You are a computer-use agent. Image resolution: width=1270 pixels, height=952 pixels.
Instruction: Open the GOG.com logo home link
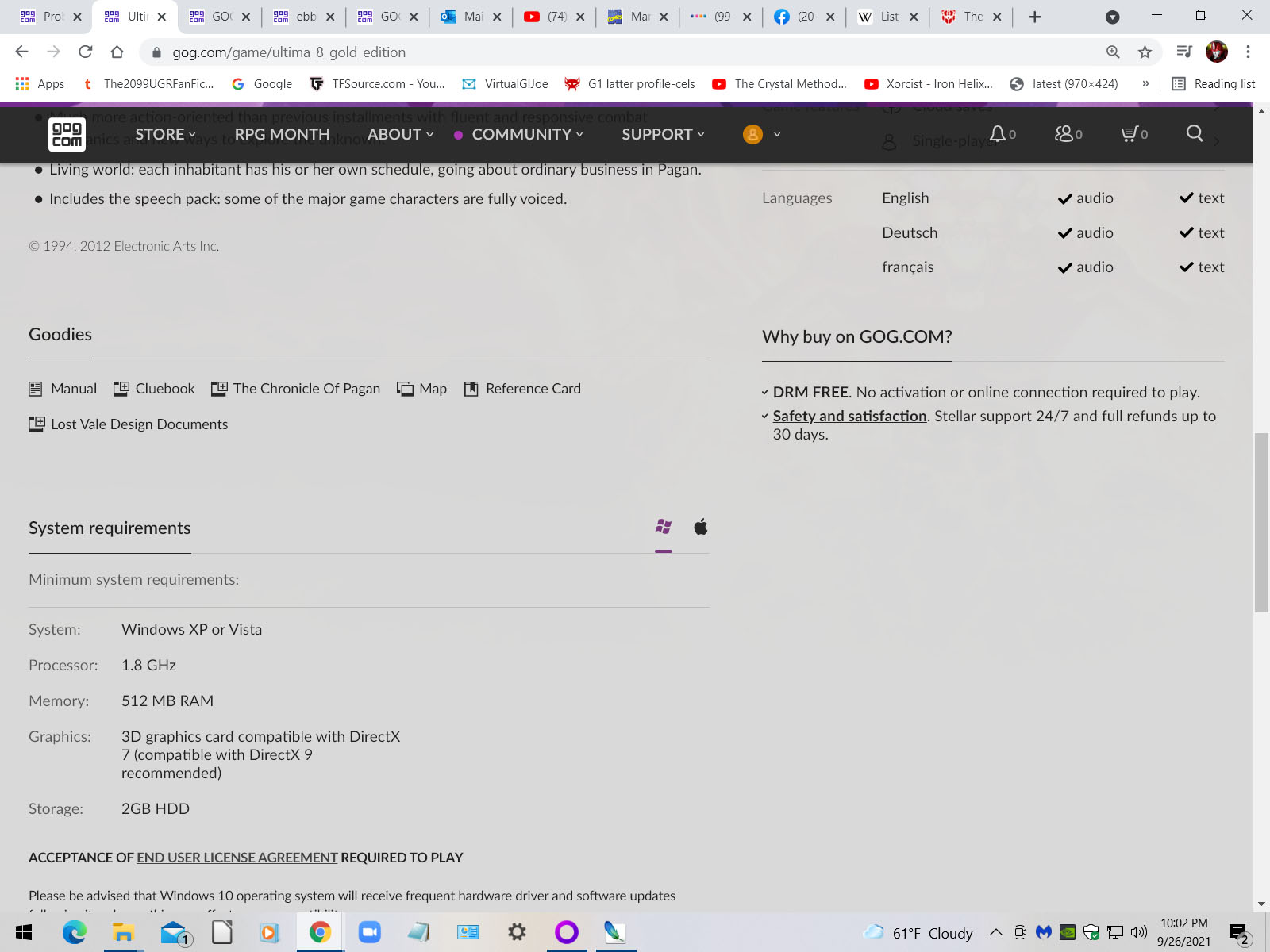click(x=67, y=134)
